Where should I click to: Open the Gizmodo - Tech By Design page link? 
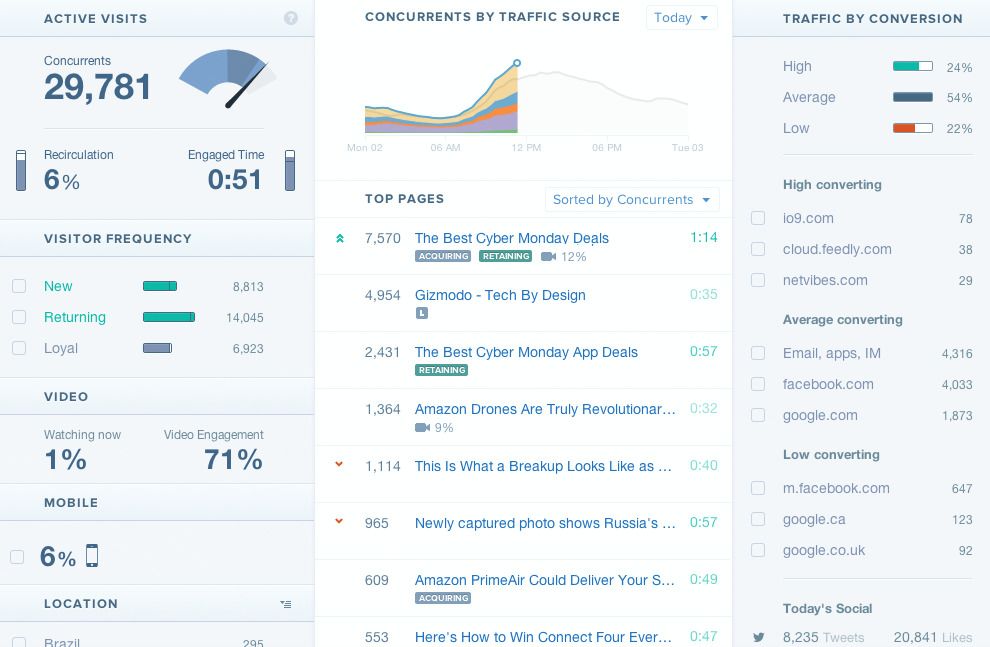500,295
